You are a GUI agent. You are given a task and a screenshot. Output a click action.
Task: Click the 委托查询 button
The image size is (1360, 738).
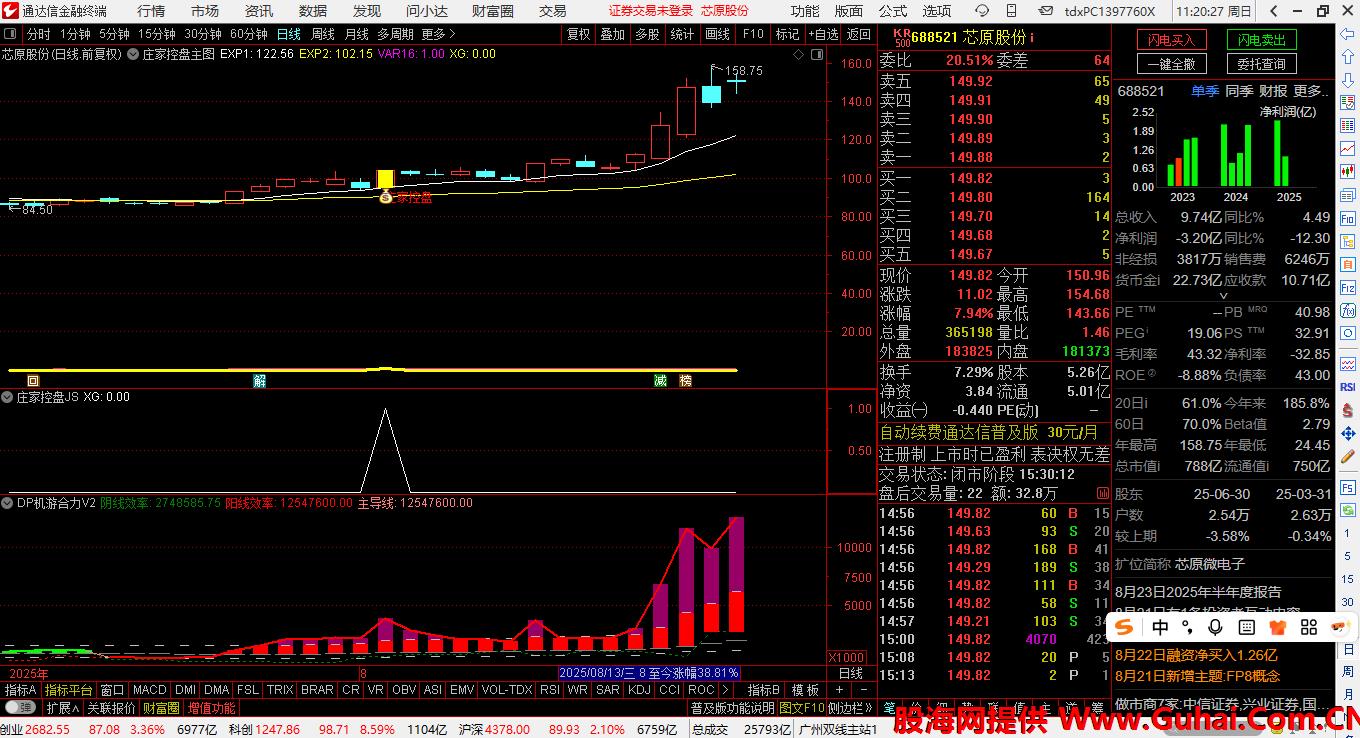point(1261,64)
